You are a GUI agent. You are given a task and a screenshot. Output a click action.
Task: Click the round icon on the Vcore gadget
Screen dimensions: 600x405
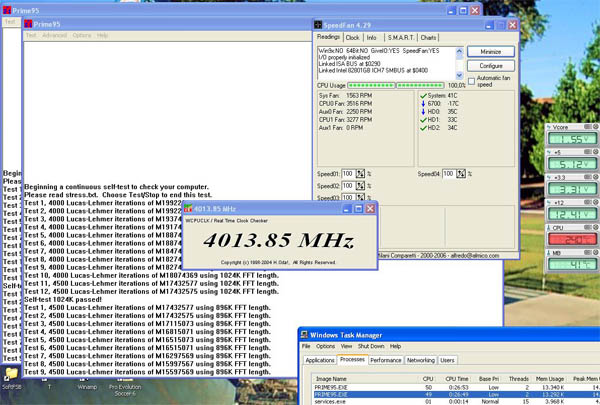point(596,127)
